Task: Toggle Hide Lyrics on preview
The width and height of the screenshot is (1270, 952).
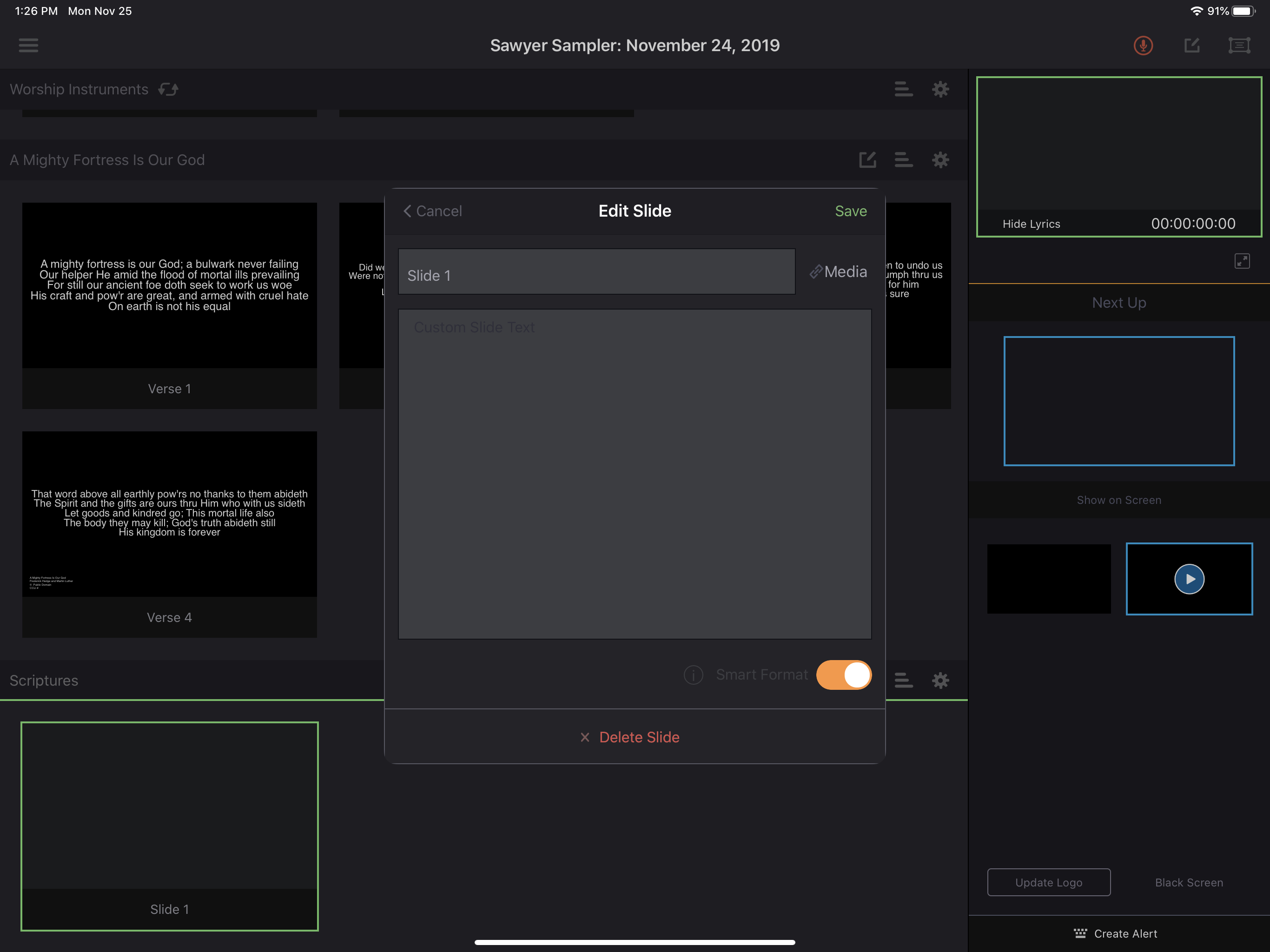Action: (1031, 224)
